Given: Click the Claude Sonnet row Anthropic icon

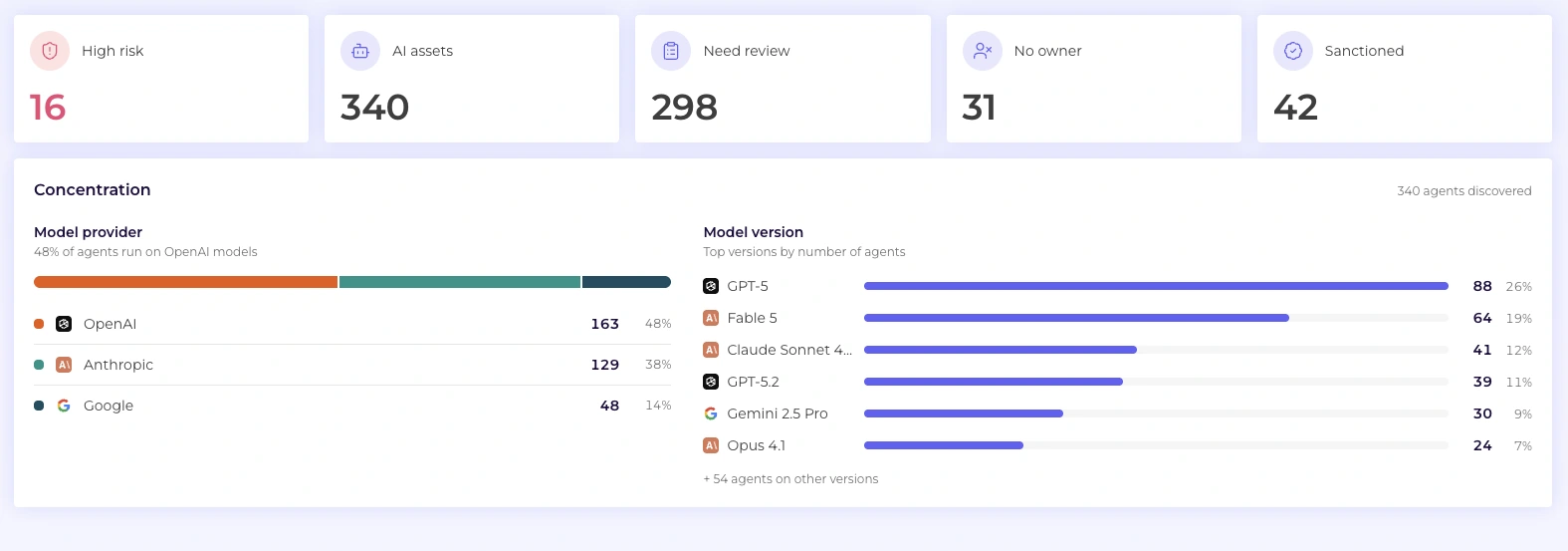Looking at the screenshot, I should (711, 350).
